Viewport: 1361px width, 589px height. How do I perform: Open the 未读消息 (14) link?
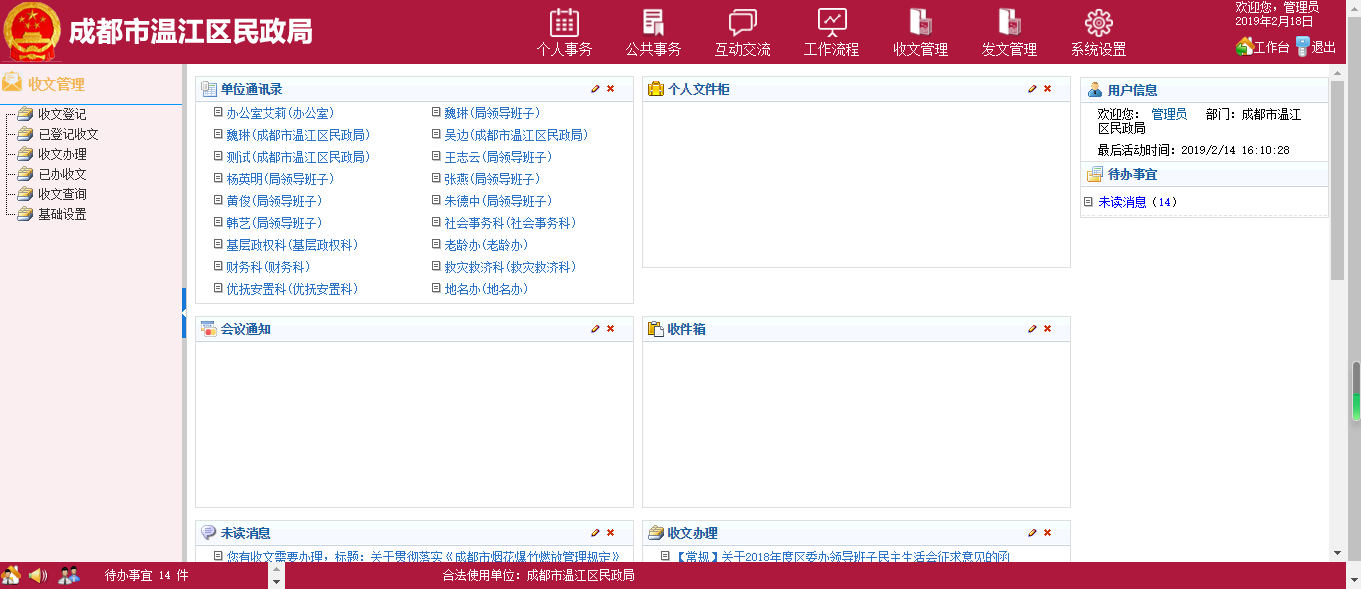1122,202
